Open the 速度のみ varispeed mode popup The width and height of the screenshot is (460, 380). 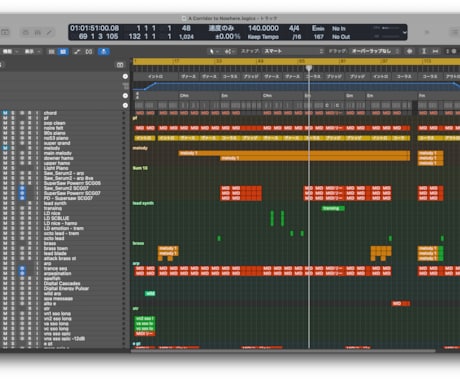point(221,28)
